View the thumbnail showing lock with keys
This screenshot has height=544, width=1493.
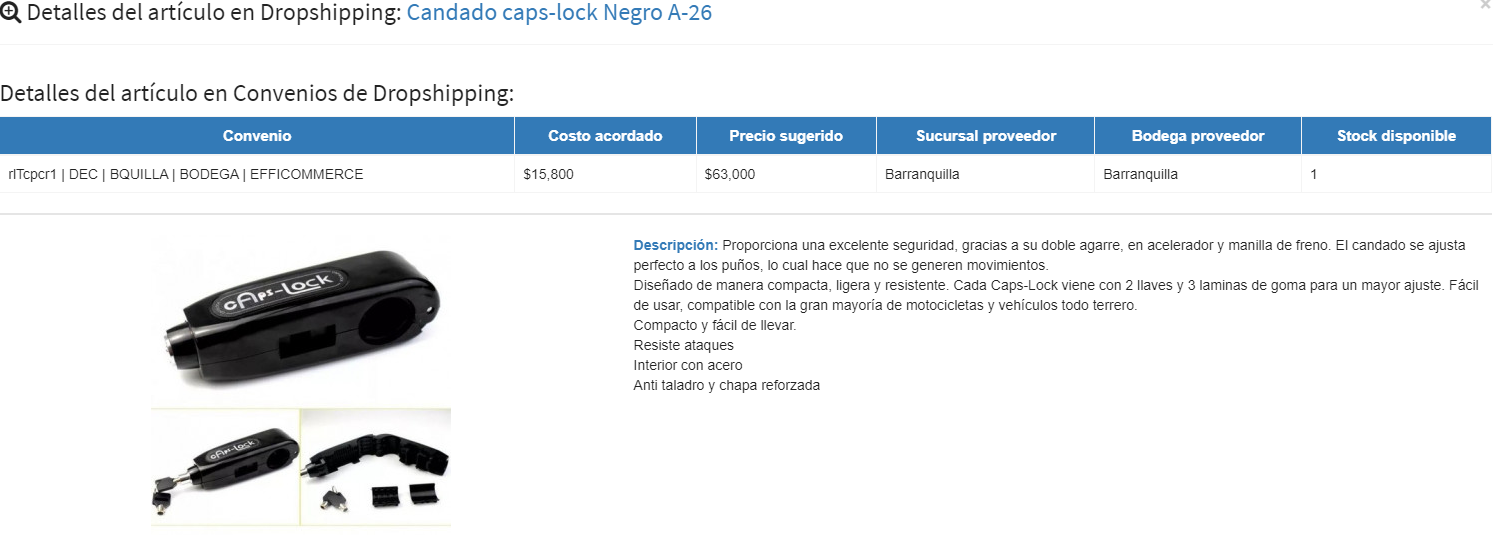point(225,466)
